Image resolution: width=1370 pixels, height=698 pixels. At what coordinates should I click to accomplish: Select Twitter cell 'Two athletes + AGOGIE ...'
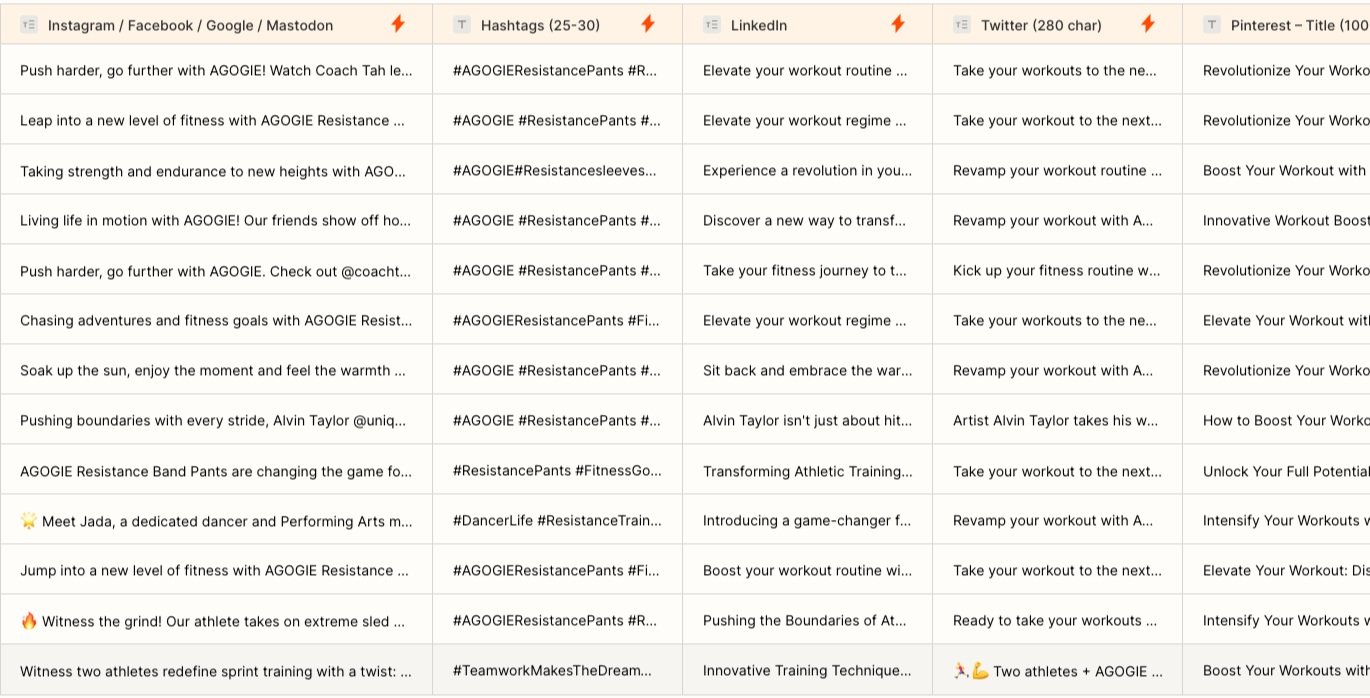[1057, 670]
